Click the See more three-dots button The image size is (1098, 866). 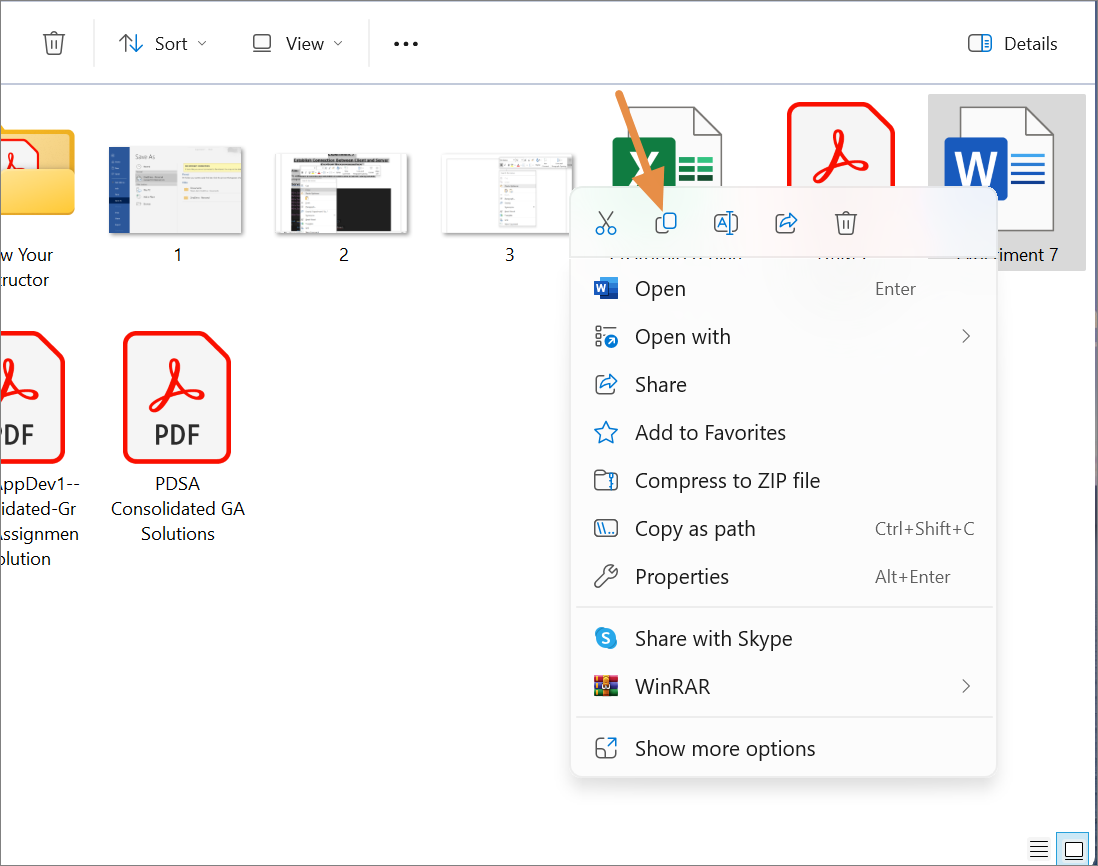click(405, 43)
